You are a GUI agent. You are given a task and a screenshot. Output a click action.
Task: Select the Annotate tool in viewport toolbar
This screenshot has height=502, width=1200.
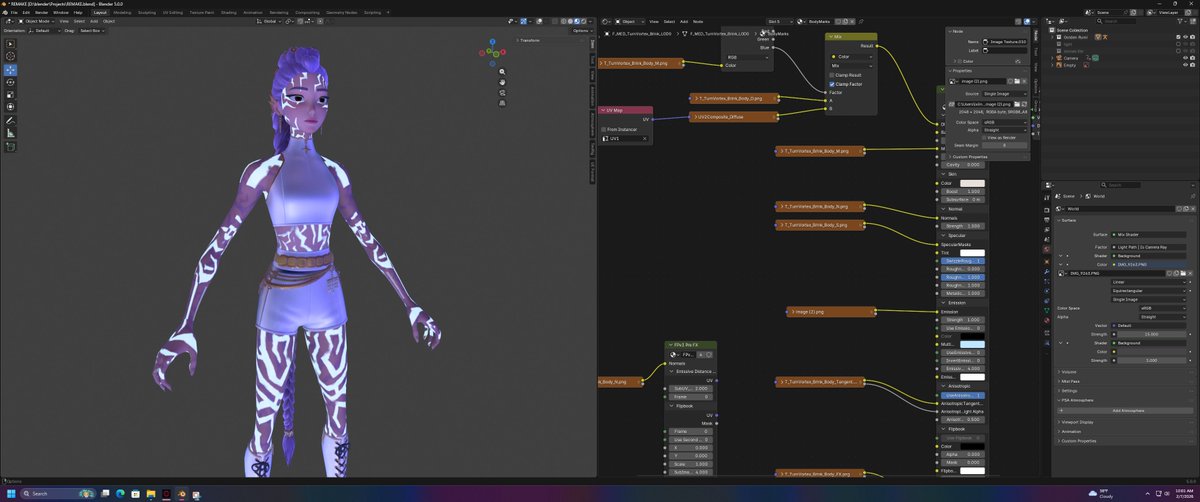point(11,121)
